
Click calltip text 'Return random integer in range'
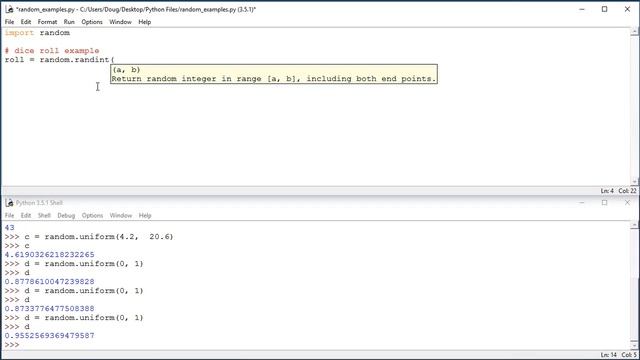click(186, 79)
